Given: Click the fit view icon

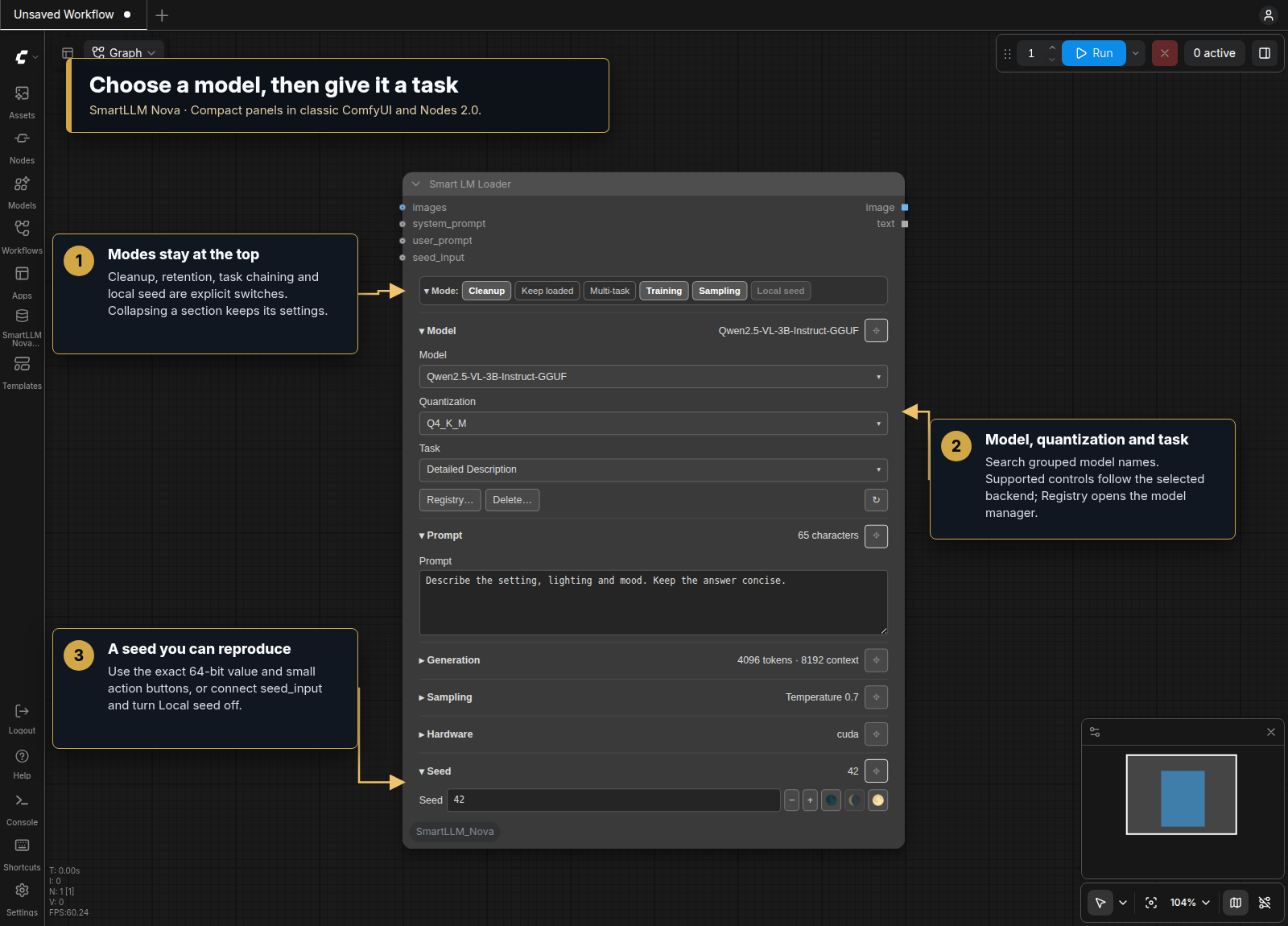Looking at the screenshot, I should coord(1151,903).
